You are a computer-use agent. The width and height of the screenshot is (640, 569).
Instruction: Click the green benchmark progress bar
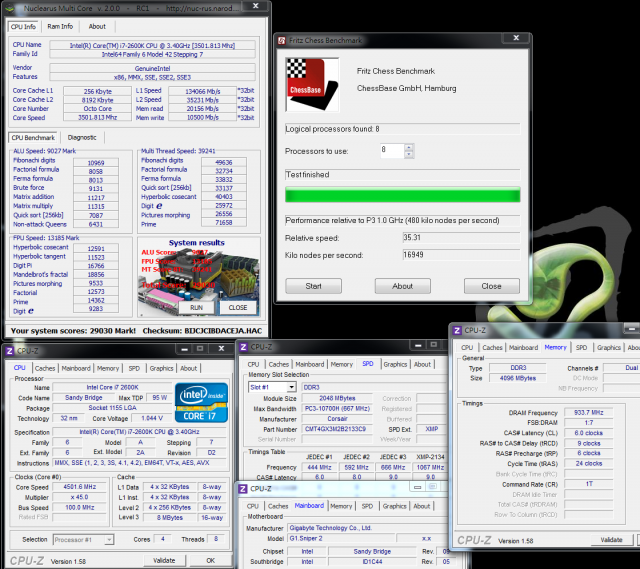tap(402, 195)
